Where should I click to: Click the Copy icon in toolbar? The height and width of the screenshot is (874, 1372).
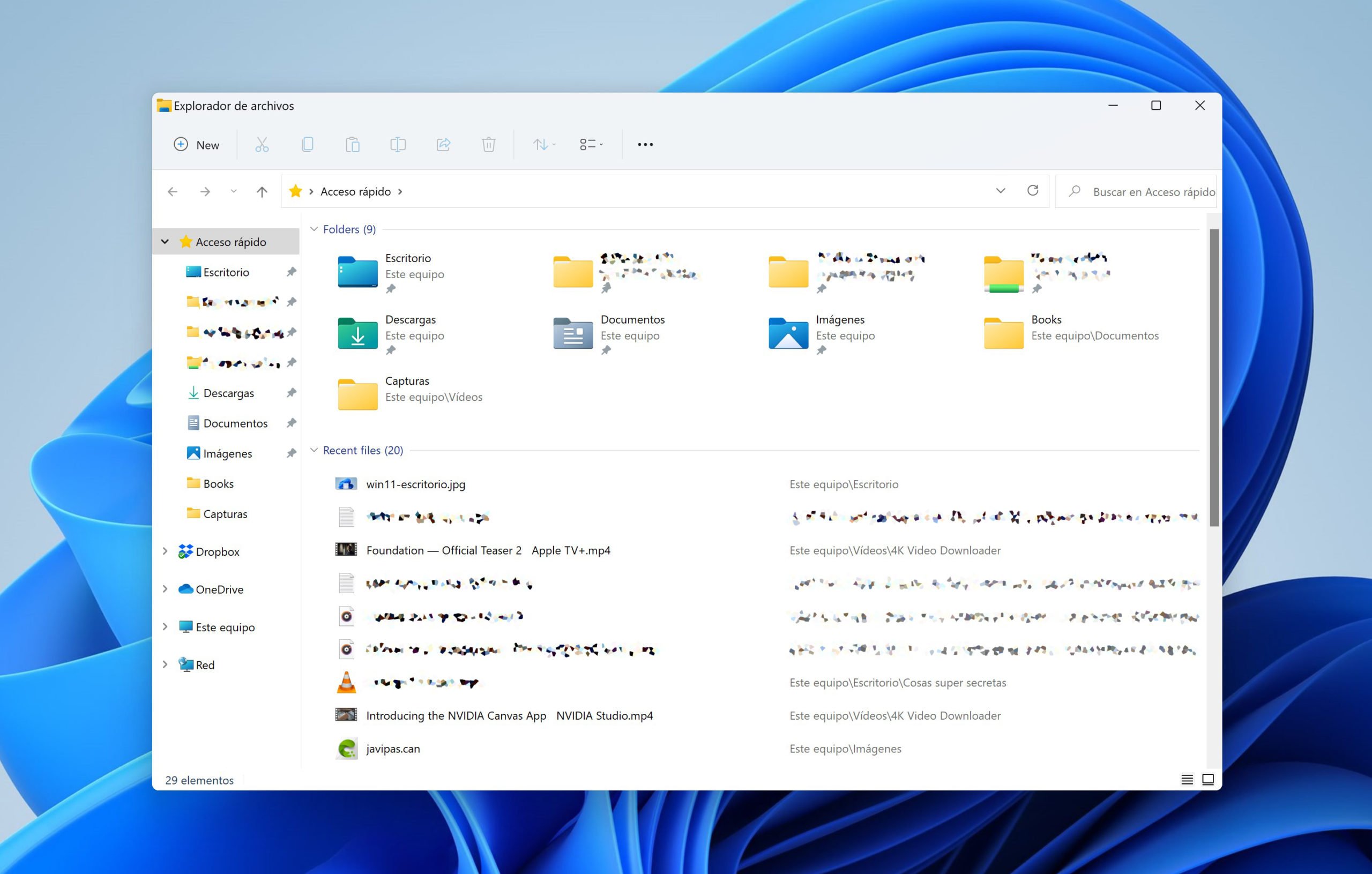[x=307, y=145]
